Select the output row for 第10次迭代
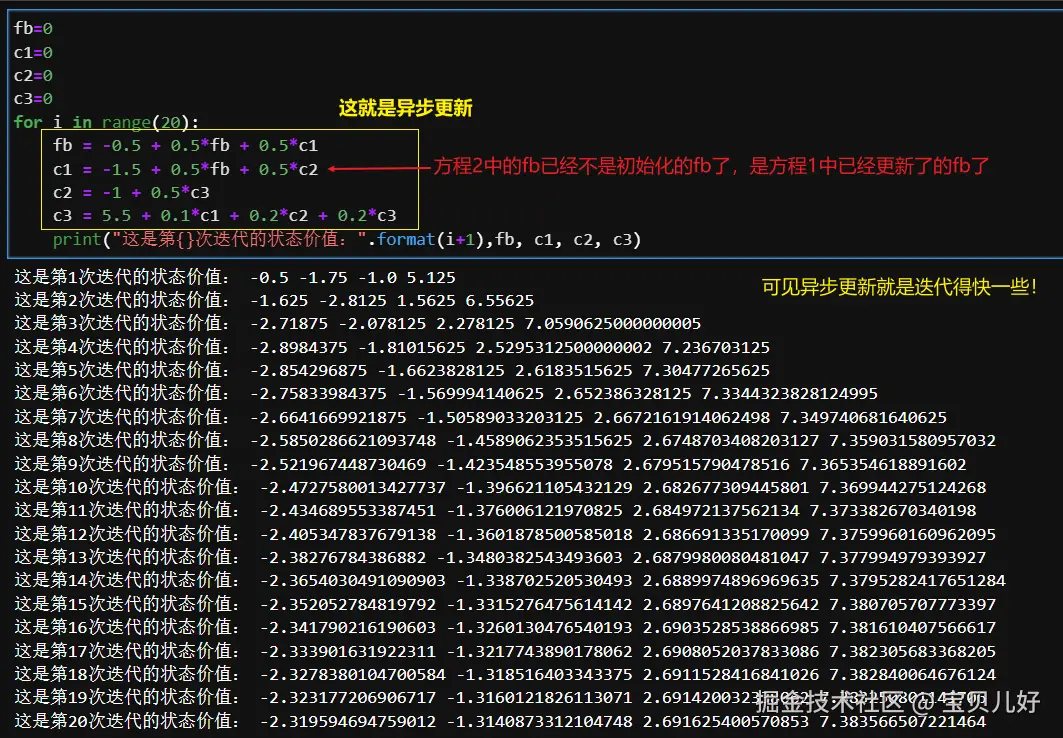 point(500,487)
